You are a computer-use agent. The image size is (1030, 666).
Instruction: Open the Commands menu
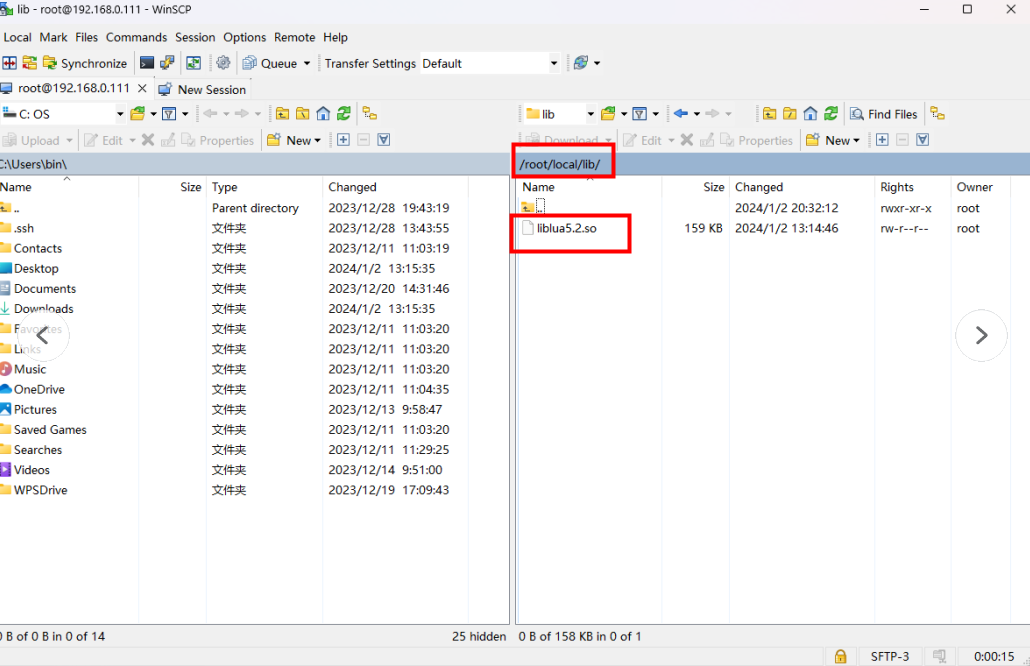[x=136, y=37]
